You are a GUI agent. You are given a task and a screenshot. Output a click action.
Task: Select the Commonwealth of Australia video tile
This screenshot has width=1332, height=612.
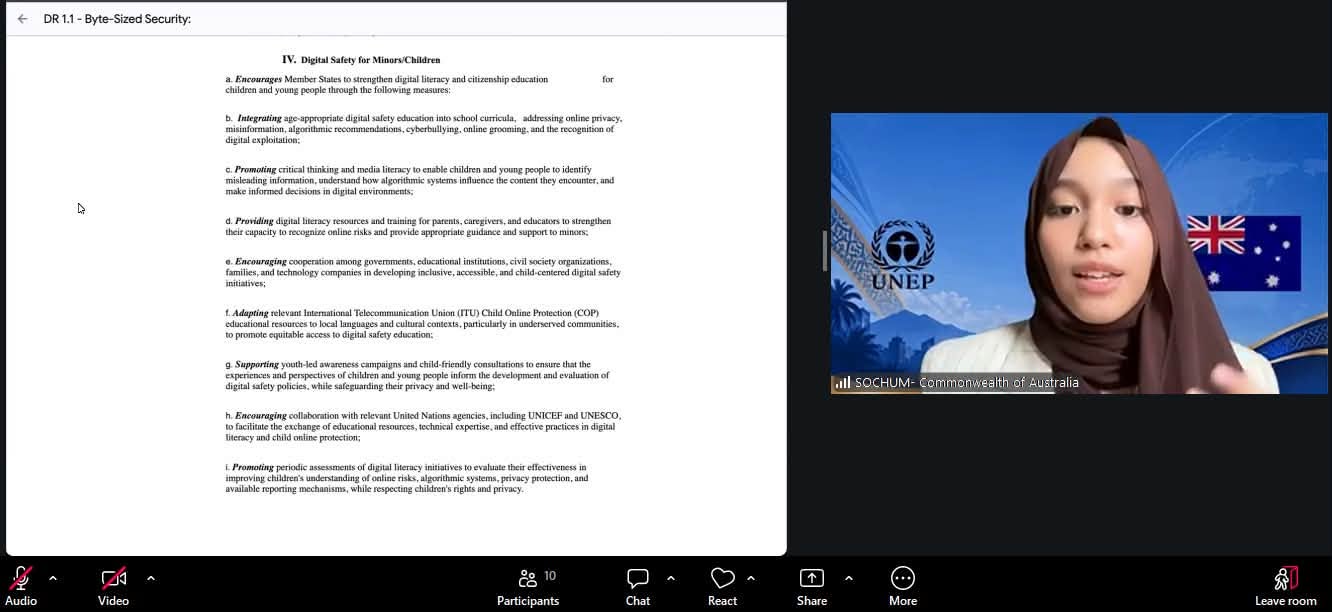(1079, 253)
